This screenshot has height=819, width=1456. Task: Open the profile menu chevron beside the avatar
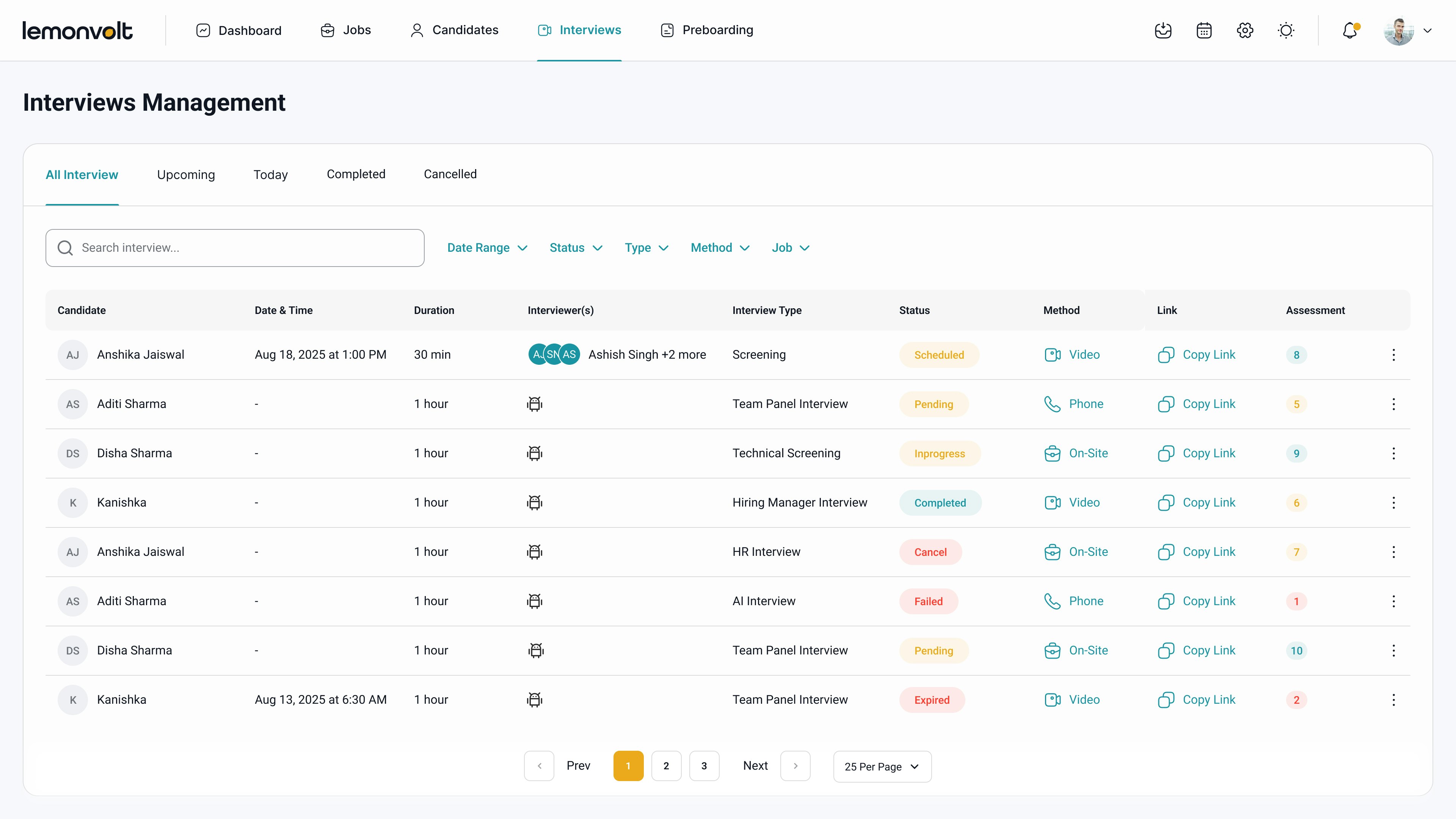[1429, 30]
